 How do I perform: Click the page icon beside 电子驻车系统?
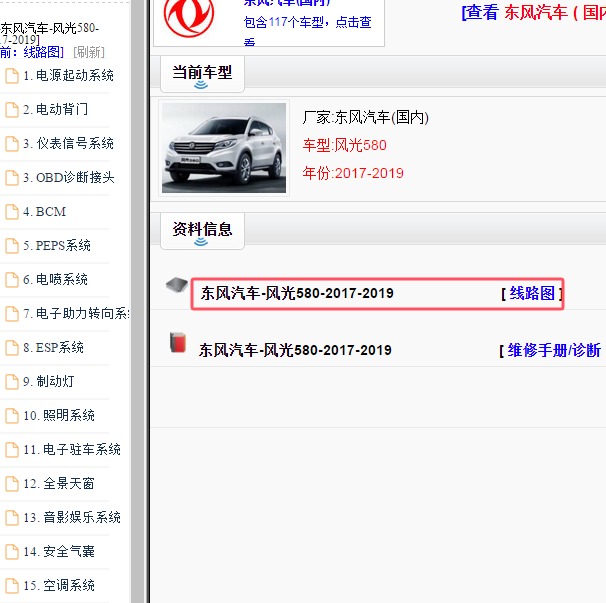(12, 450)
